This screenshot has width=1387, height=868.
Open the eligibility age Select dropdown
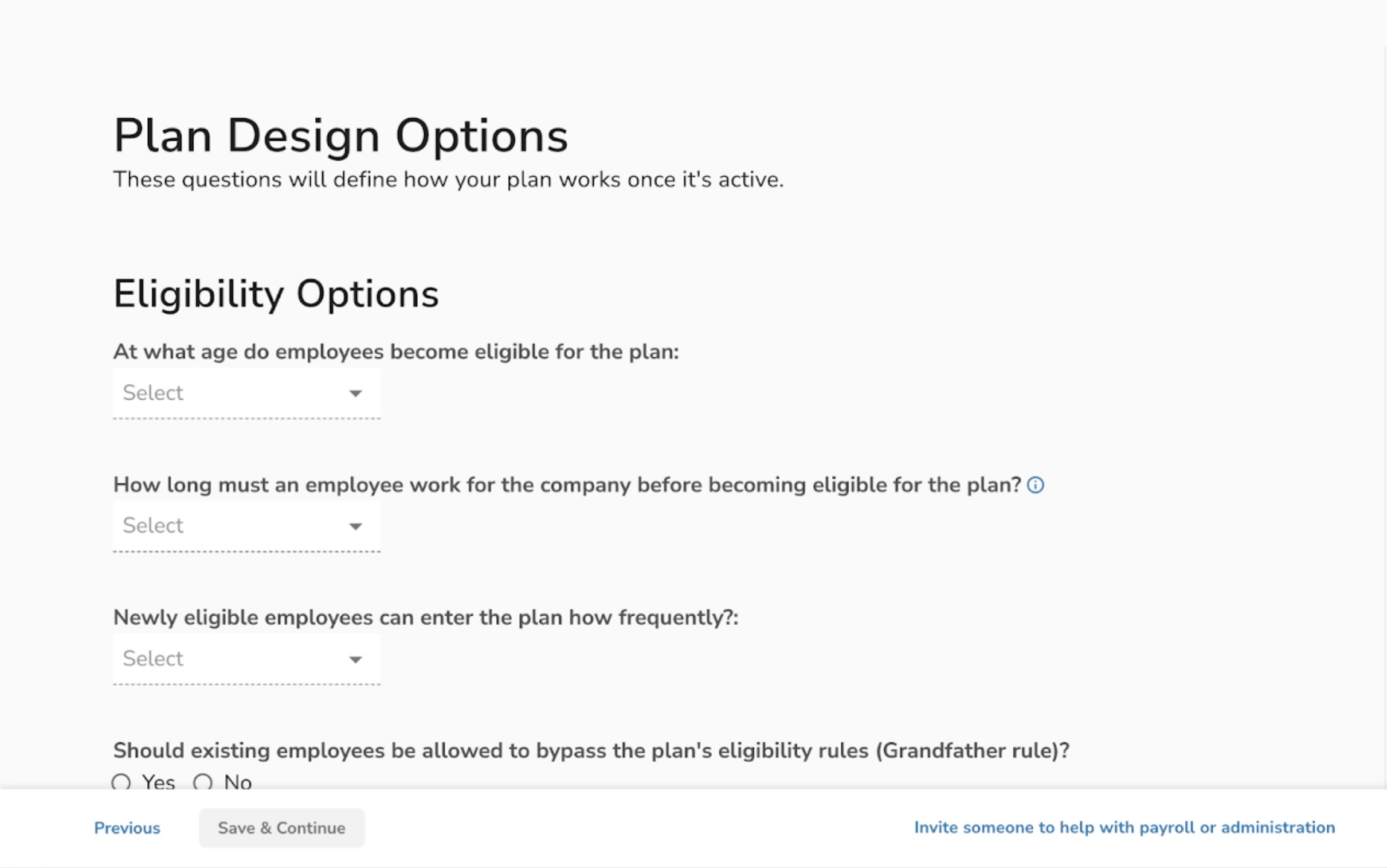pos(246,393)
